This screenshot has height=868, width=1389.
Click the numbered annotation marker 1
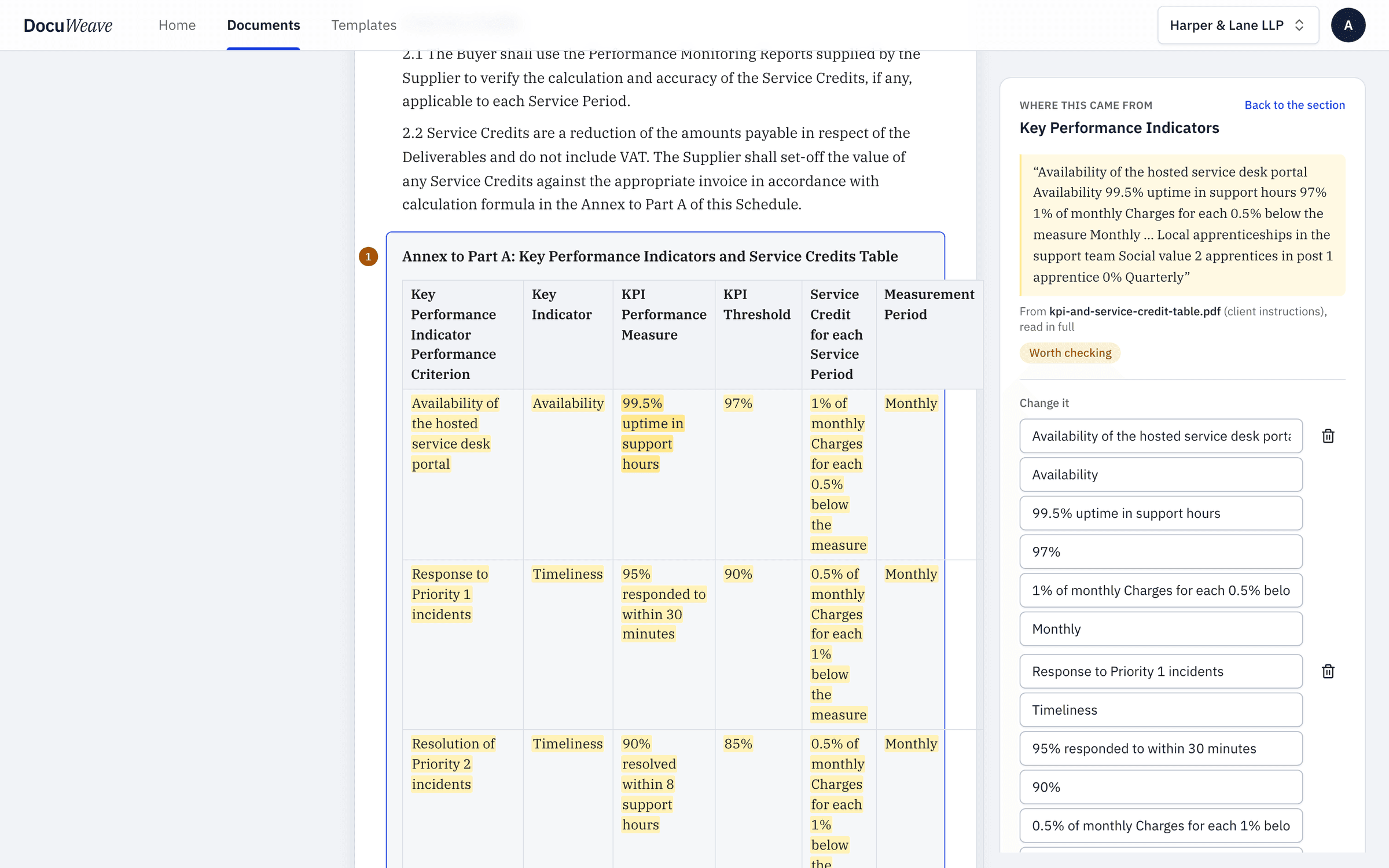tap(369, 256)
